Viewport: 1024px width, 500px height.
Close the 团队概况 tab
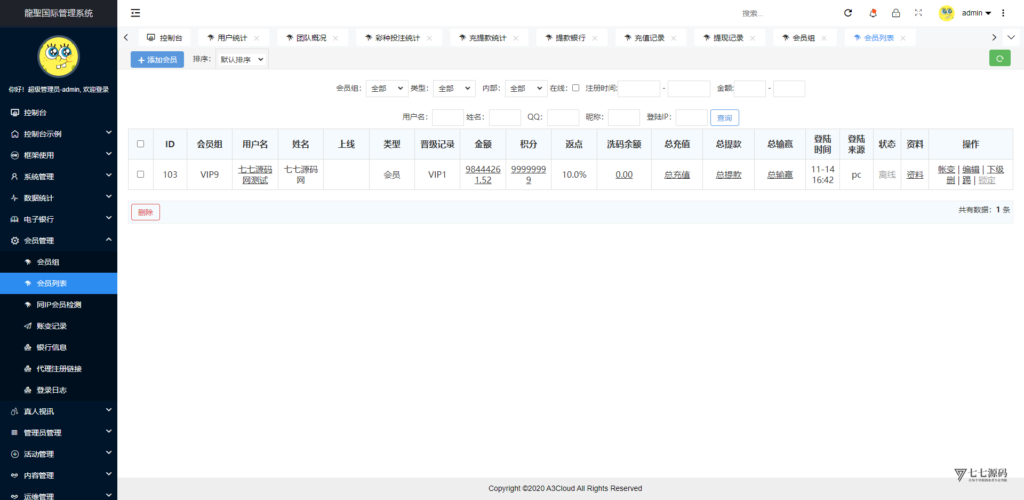click(x=336, y=38)
